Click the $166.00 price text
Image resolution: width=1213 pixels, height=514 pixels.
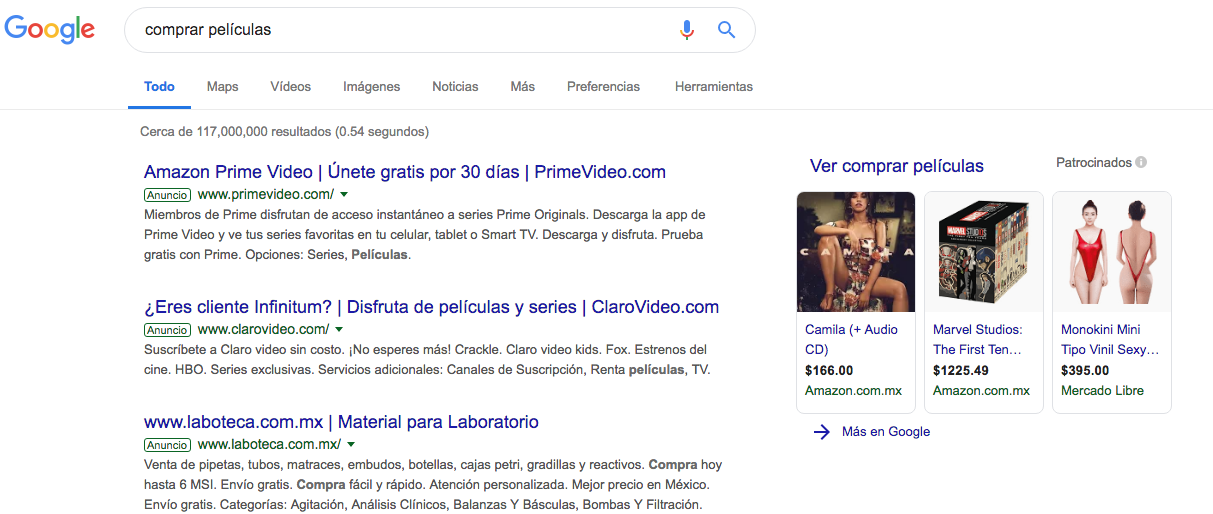tap(829, 370)
